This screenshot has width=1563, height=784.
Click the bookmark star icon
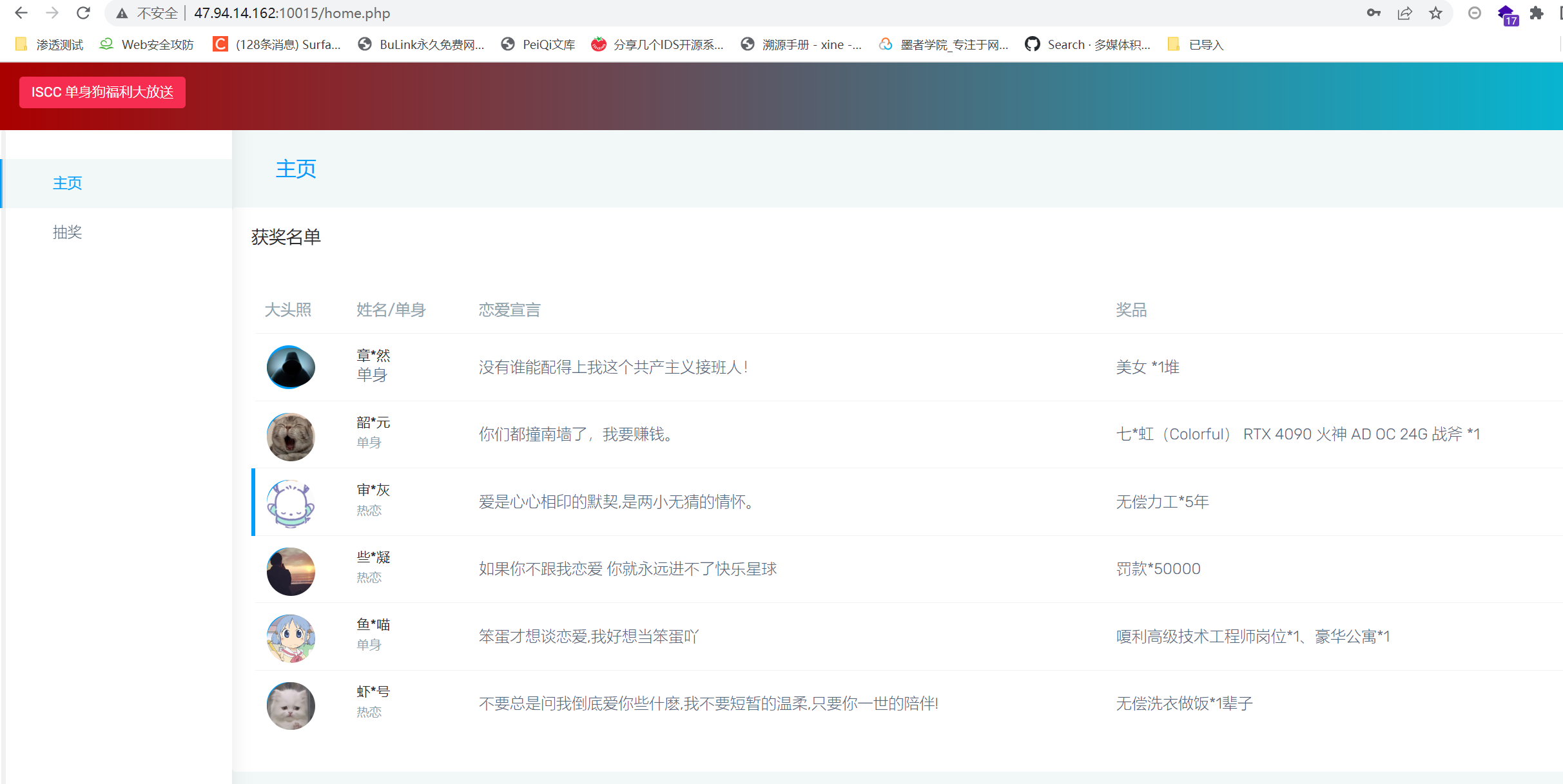[1435, 13]
